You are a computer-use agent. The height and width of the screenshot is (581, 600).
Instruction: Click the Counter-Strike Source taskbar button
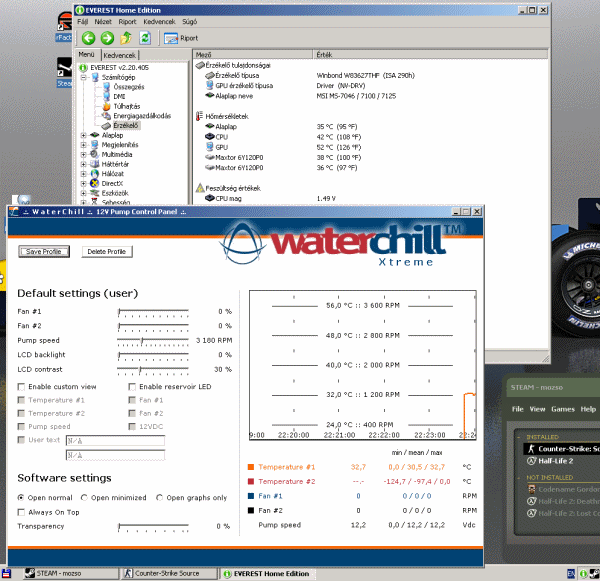click(x=168, y=573)
